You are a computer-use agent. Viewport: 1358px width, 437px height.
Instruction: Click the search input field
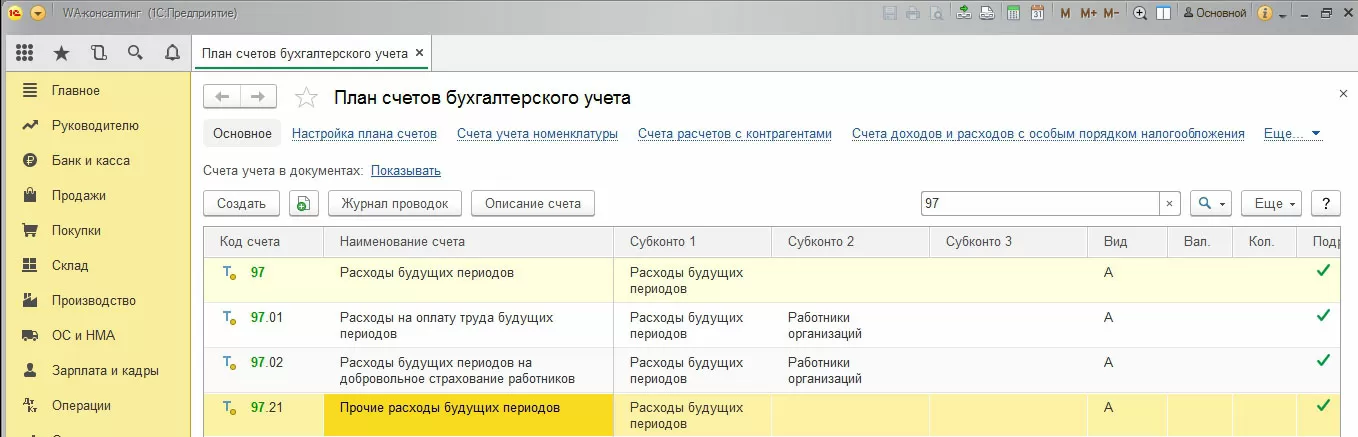coord(1040,203)
